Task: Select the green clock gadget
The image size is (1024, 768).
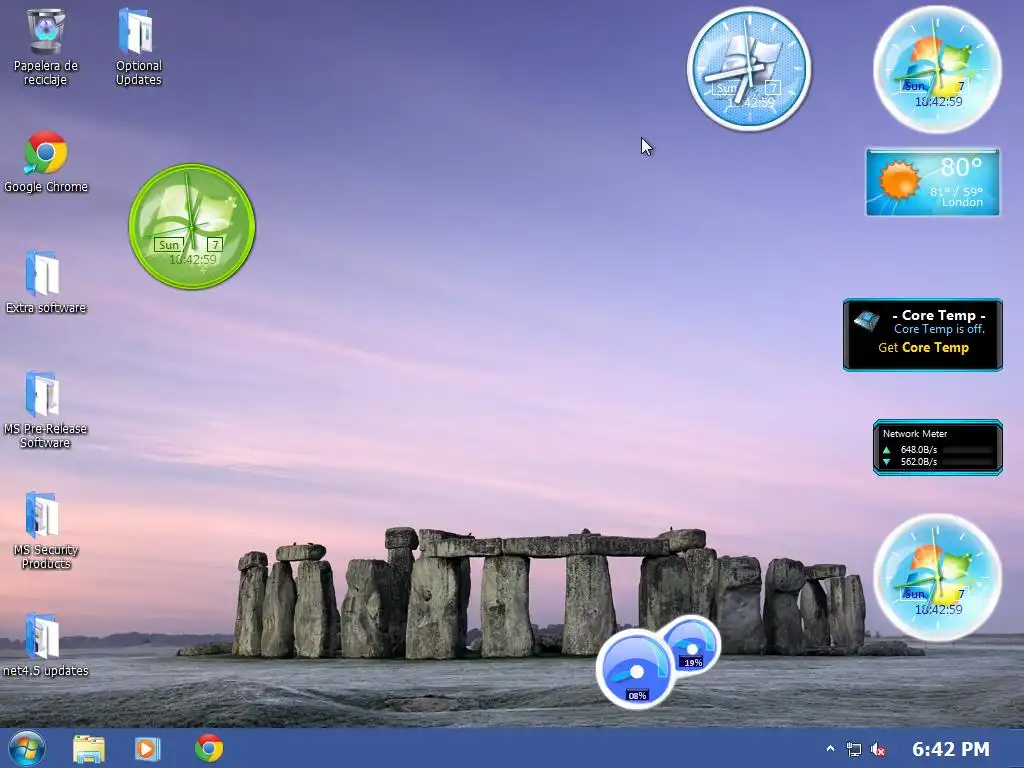Action: 192,226
